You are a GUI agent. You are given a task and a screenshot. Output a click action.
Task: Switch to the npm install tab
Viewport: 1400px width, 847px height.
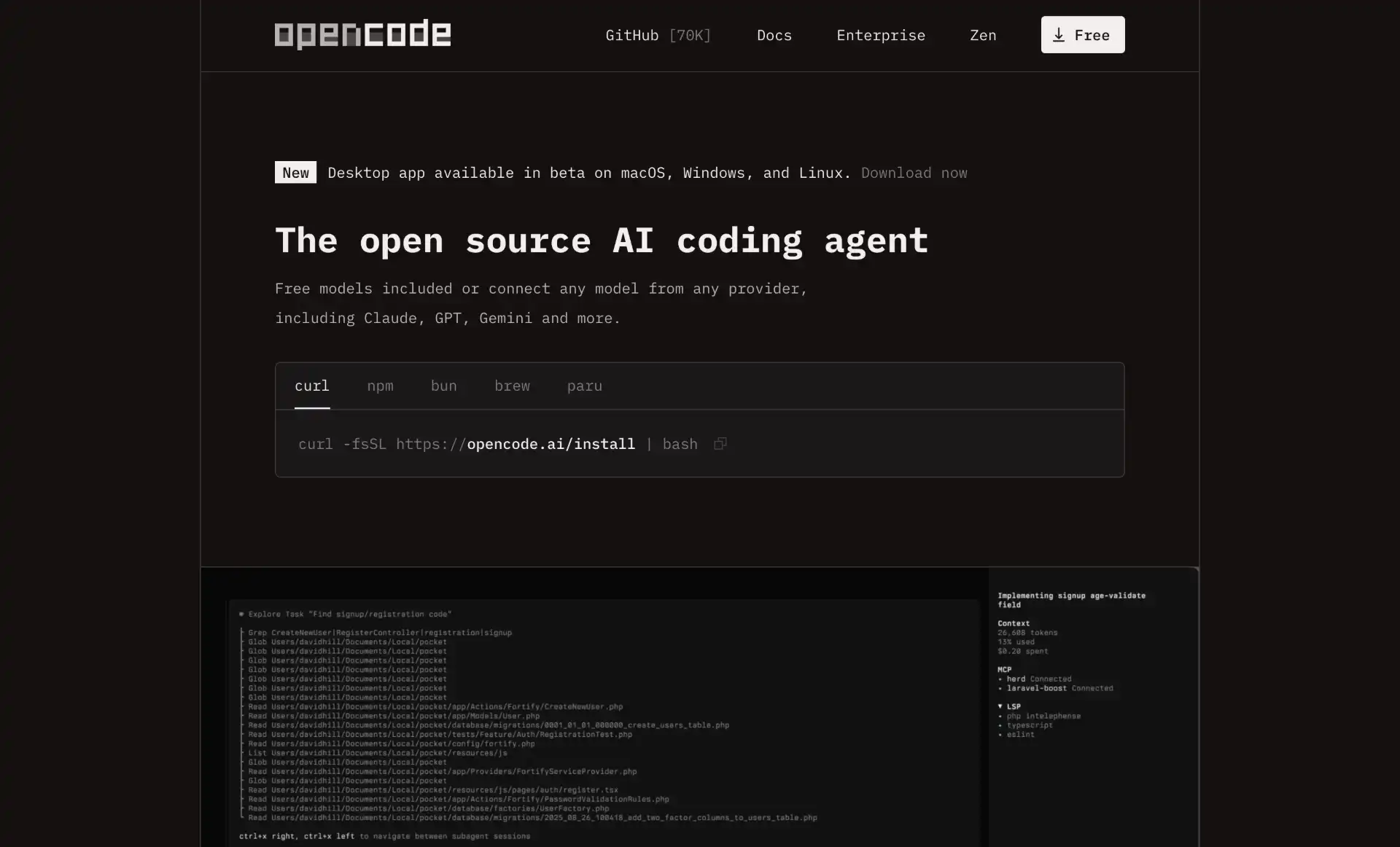[381, 386]
